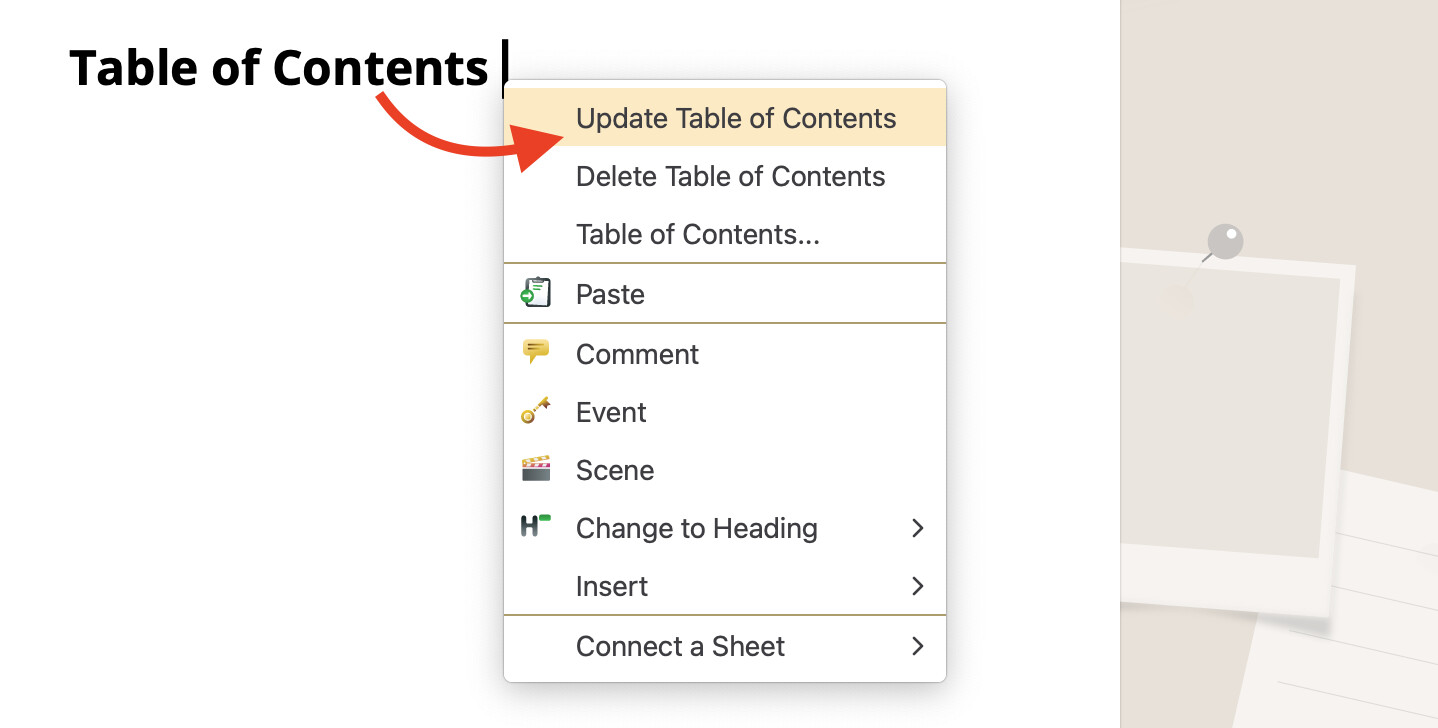The width and height of the screenshot is (1438, 728).
Task: Expand the Insert submenu chevron
Action: pyautogui.click(x=918, y=586)
